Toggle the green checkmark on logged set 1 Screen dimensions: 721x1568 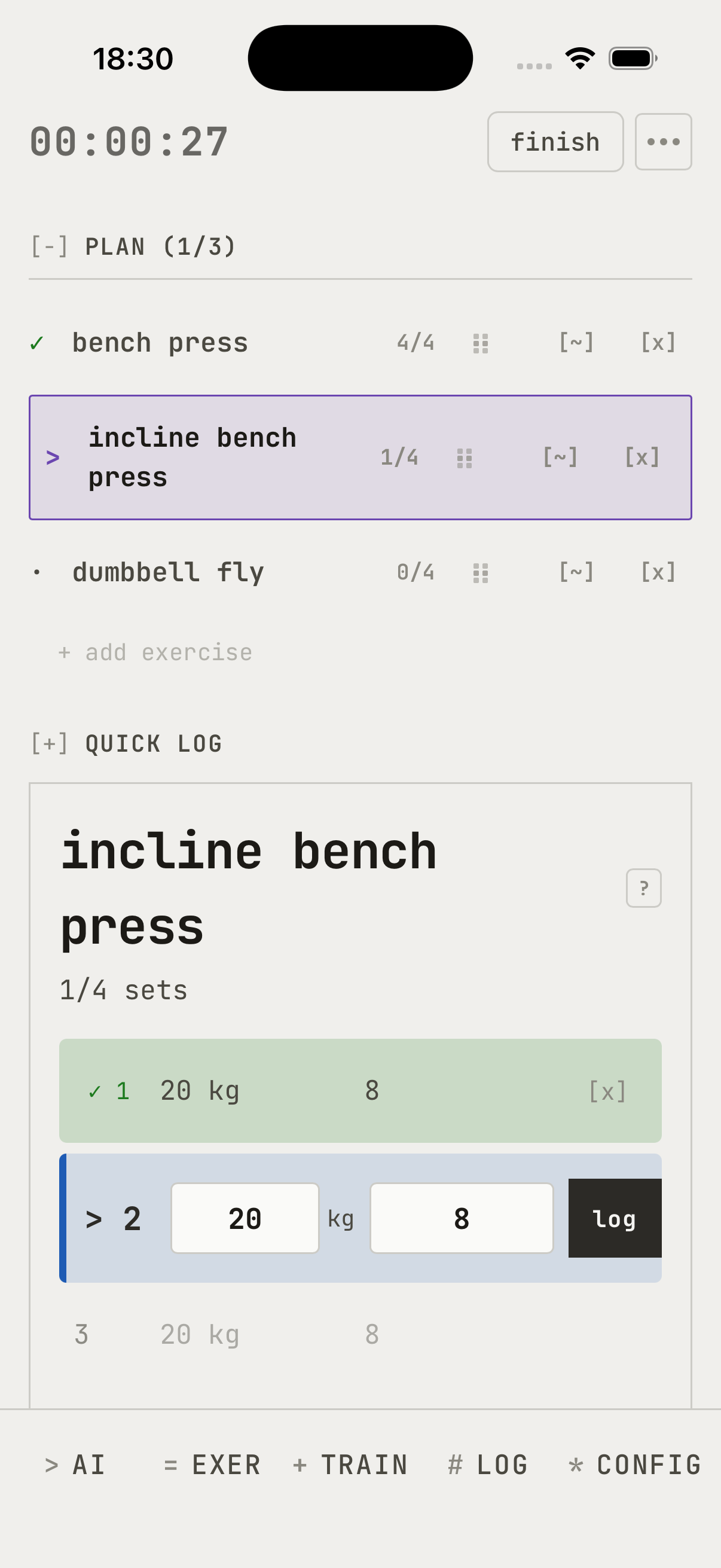click(94, 1091)
